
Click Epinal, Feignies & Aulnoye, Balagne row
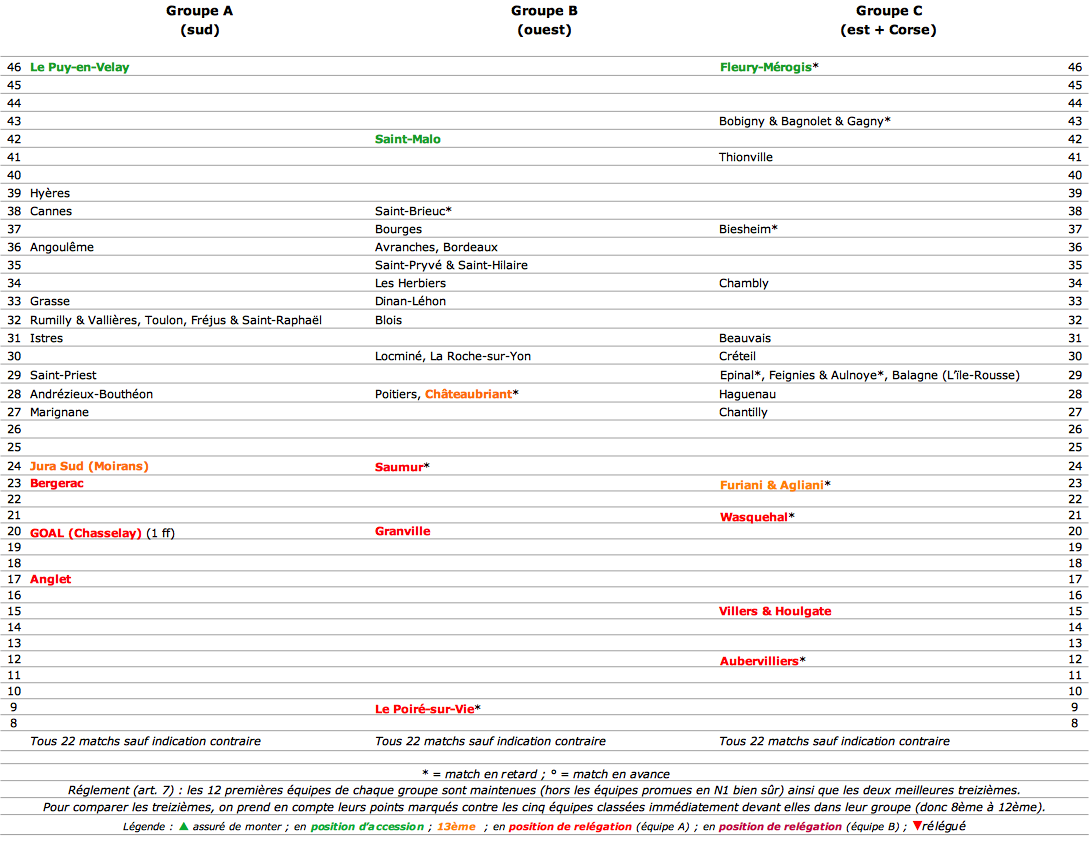870,376
